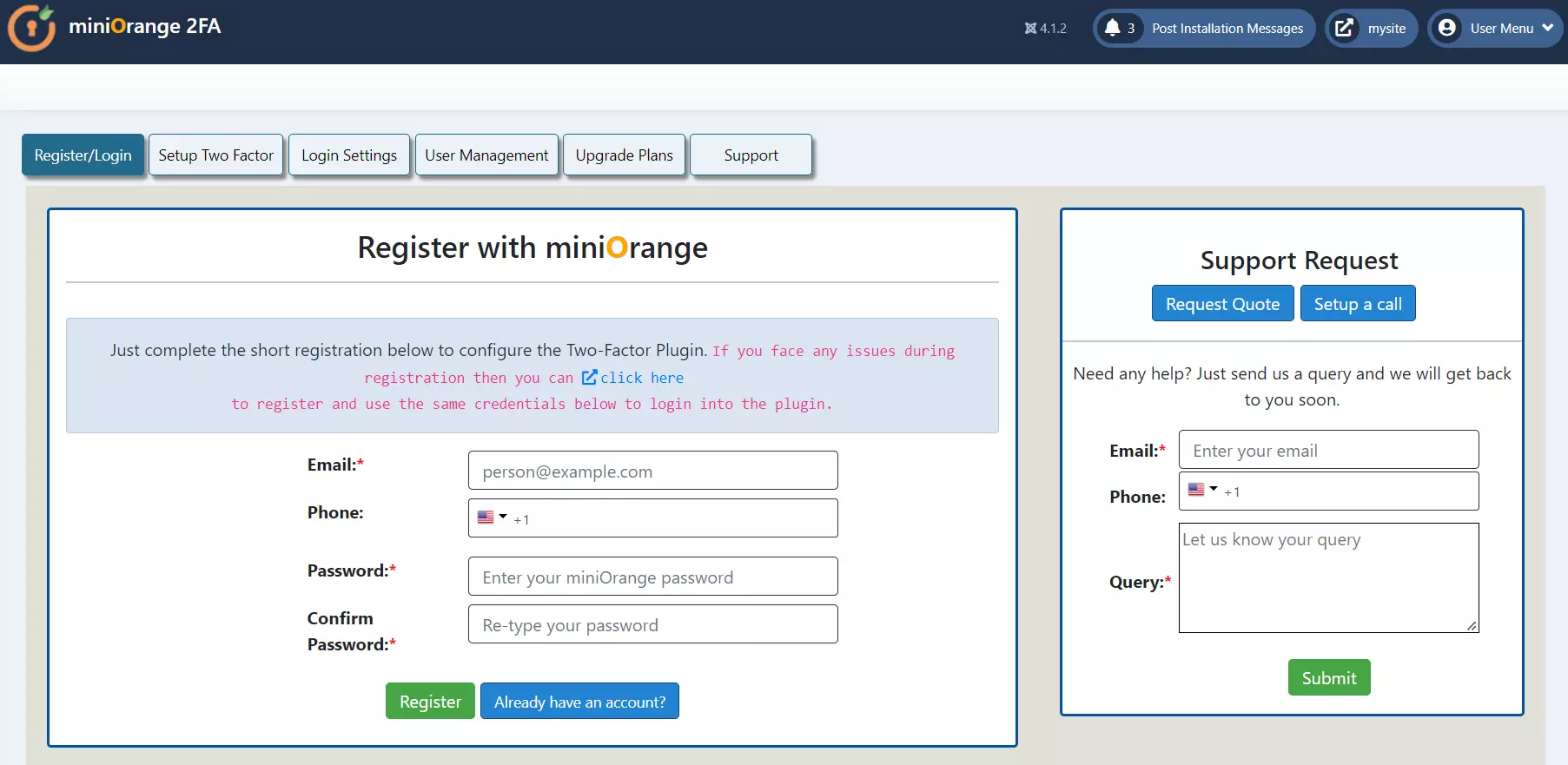Viewport: 1568px width, 765px height.
Task: Click the User Menu avatar icon
Action: pyautogui.click(x=1447, y=28)
